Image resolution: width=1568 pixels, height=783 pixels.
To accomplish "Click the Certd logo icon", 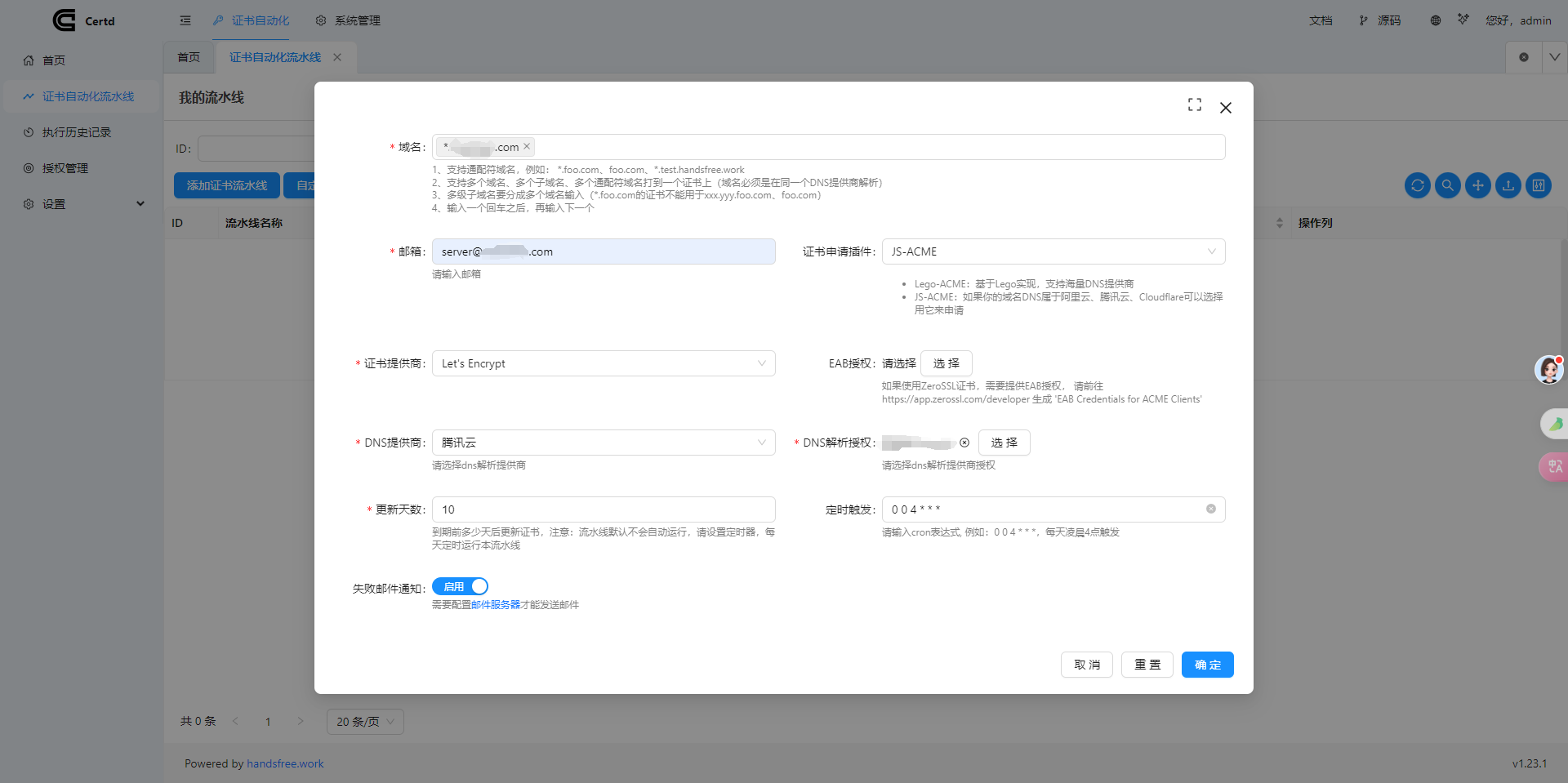I will click(65, 20).
